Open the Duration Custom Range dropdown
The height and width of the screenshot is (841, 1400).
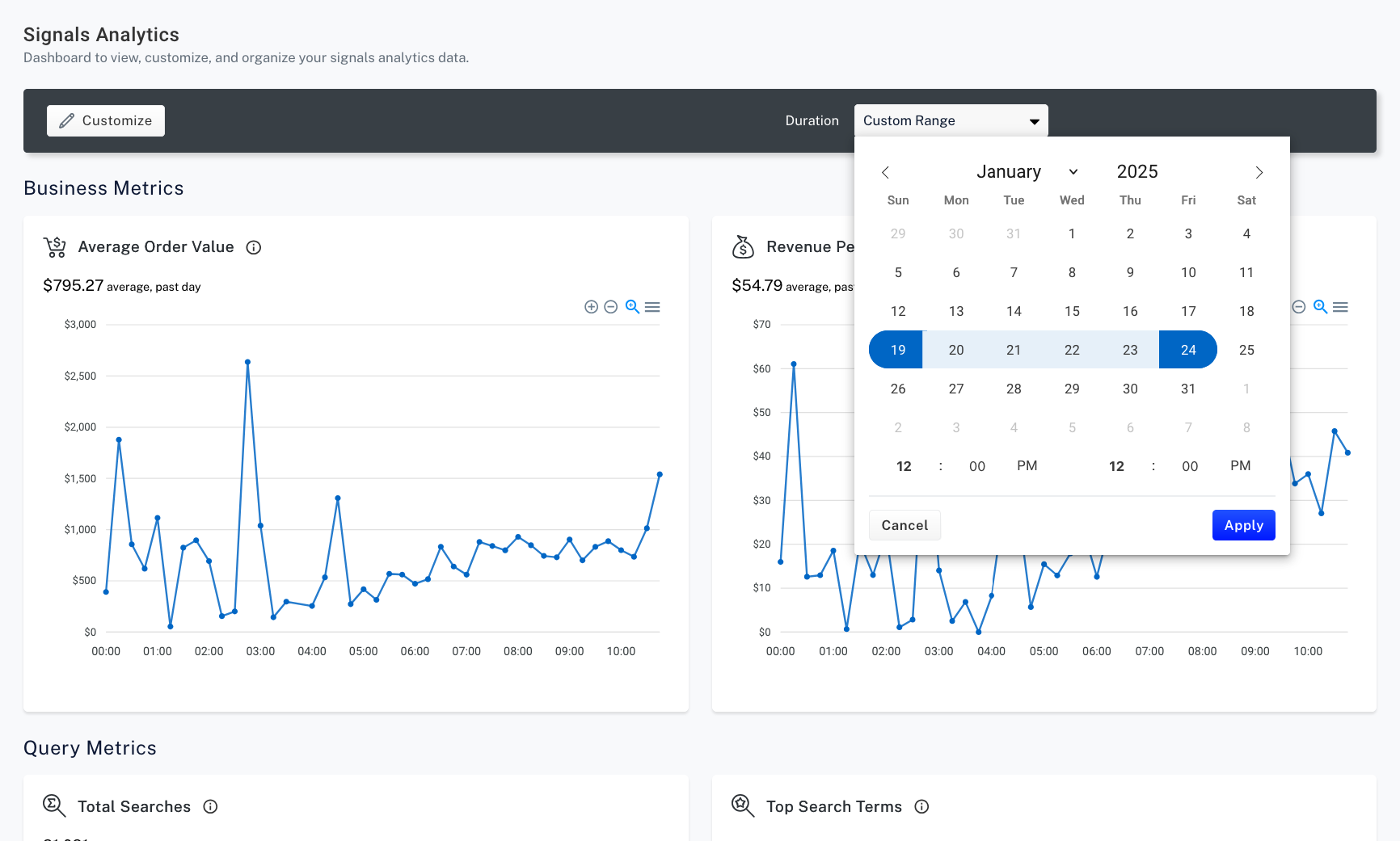click(x=951, y=120)
